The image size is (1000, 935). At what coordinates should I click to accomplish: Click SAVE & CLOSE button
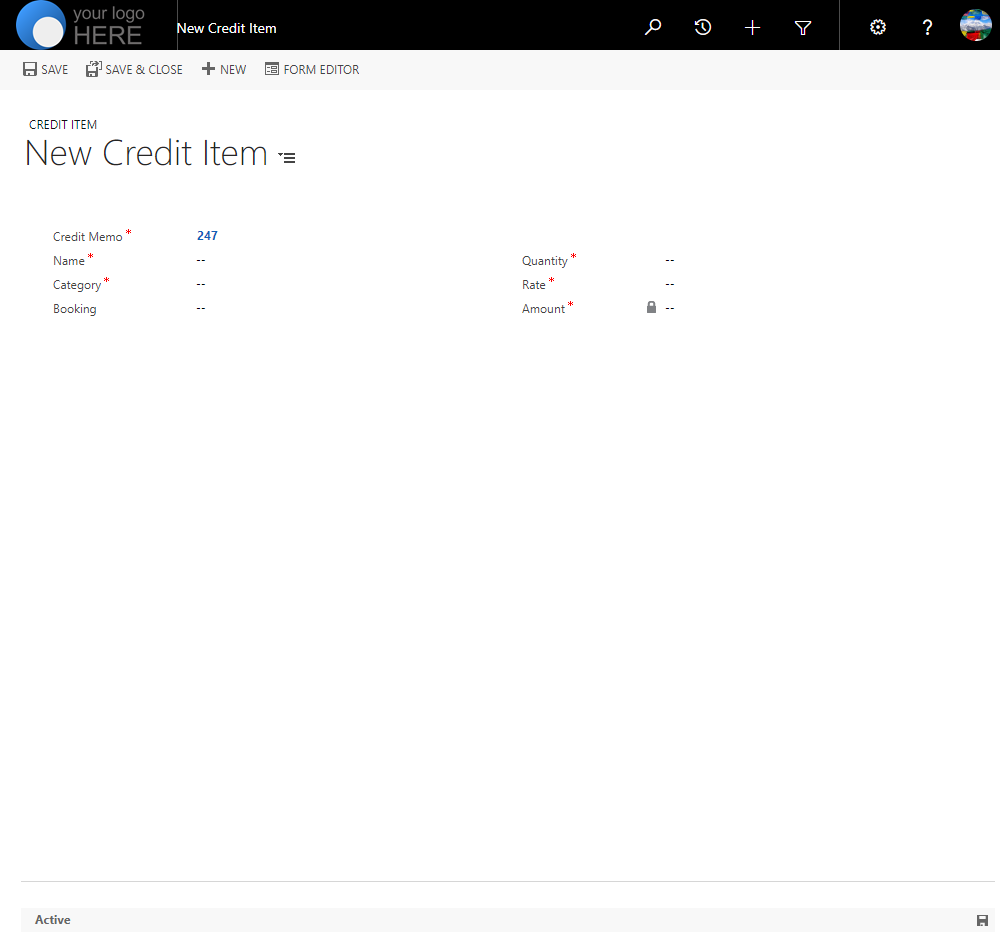pyautogui.click(x=134, y=70)
